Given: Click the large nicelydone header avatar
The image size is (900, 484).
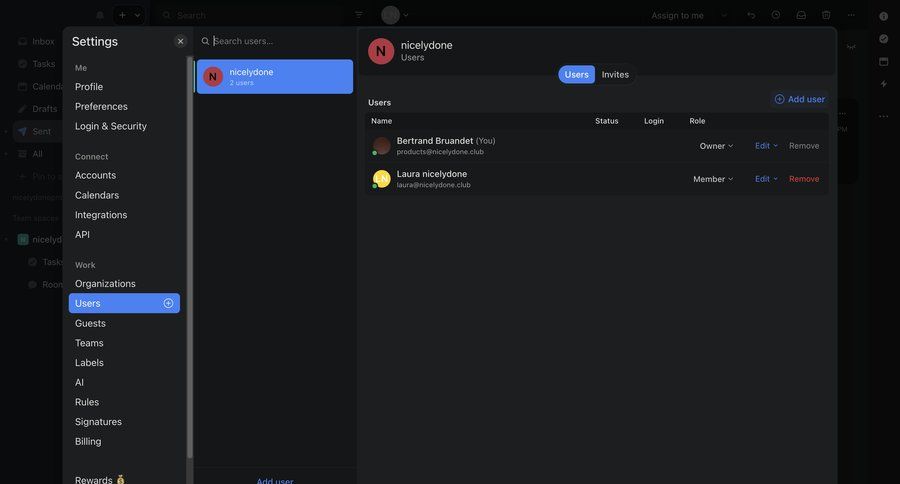Looking at the screenshot, I should (381, 51).
